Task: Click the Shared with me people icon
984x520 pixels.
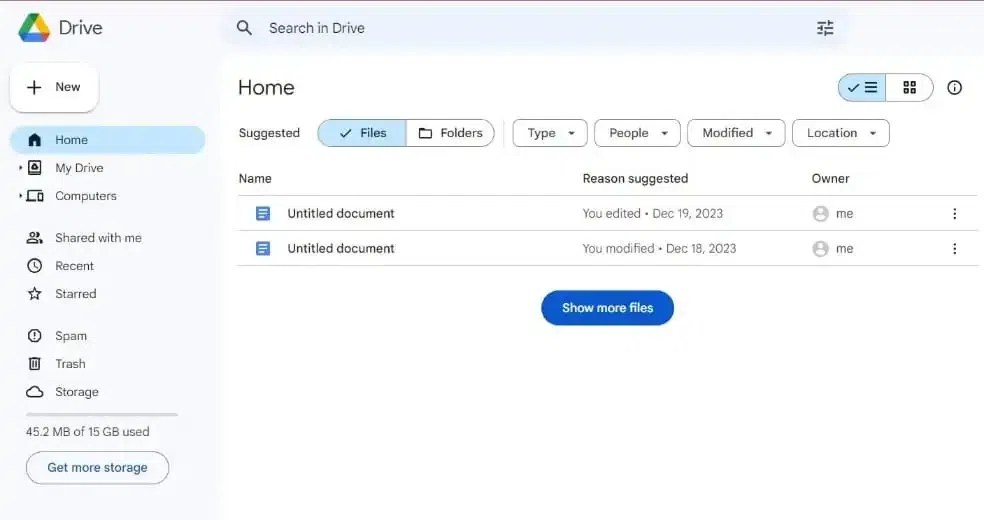Action: pos(35,238)
